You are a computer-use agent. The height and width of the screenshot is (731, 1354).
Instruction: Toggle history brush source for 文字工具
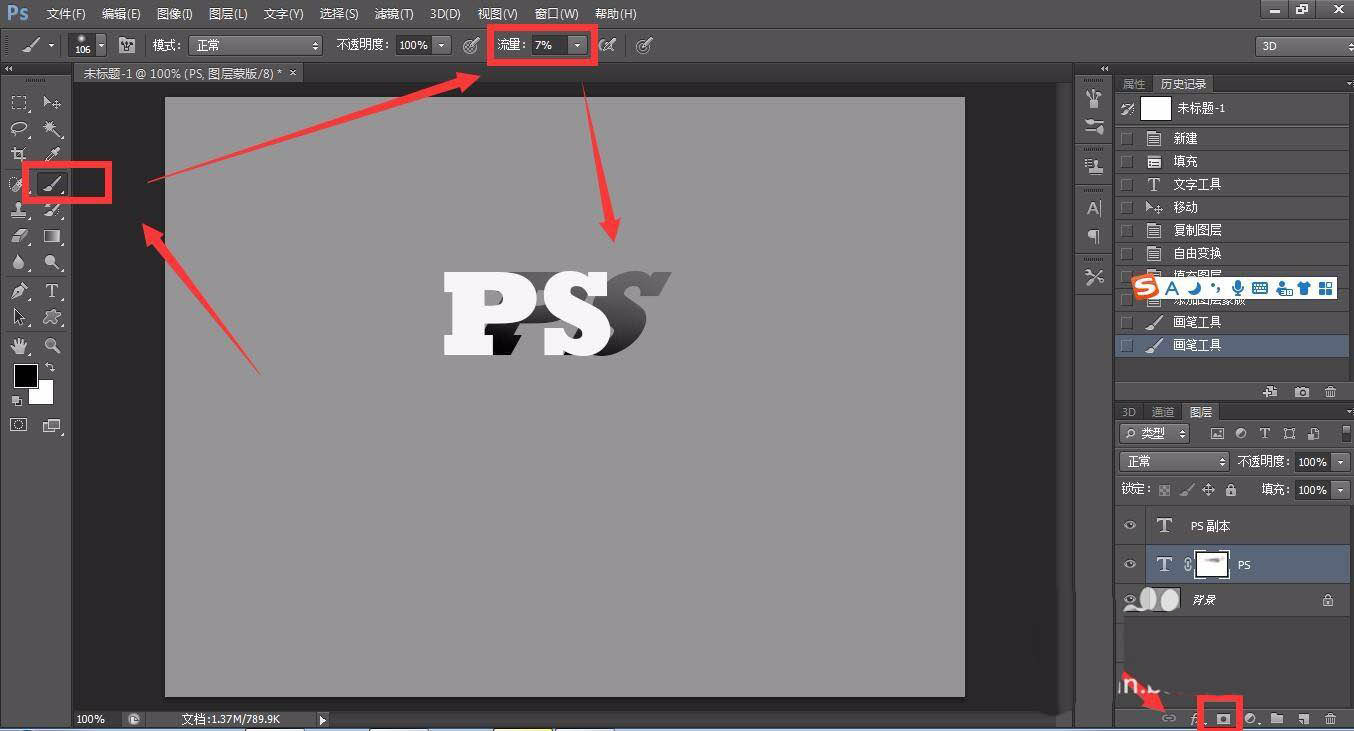pyautogui.click(x=1127, y=185)
